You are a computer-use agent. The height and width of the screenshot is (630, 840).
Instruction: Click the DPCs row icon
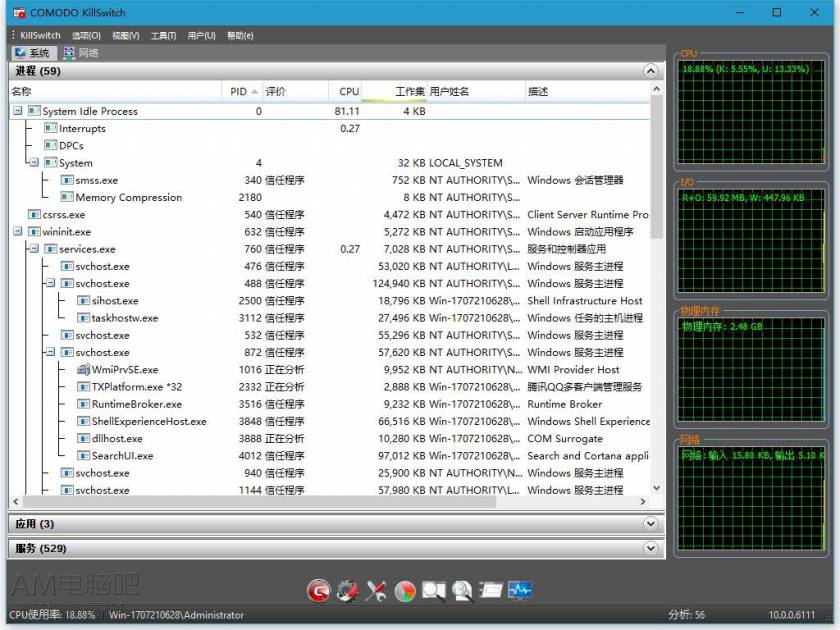(x=51, y=145)
